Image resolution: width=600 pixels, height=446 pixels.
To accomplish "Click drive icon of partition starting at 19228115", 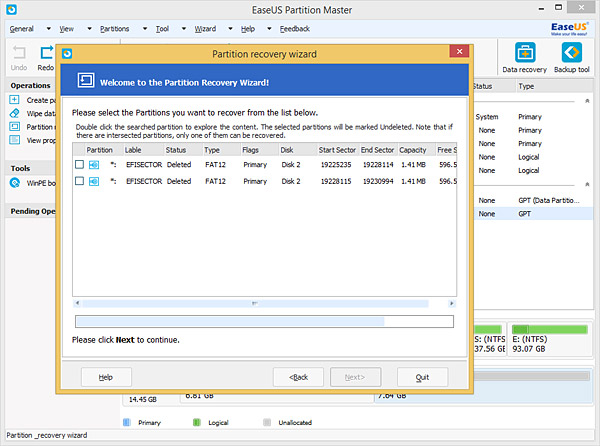I will click(94, 181).
